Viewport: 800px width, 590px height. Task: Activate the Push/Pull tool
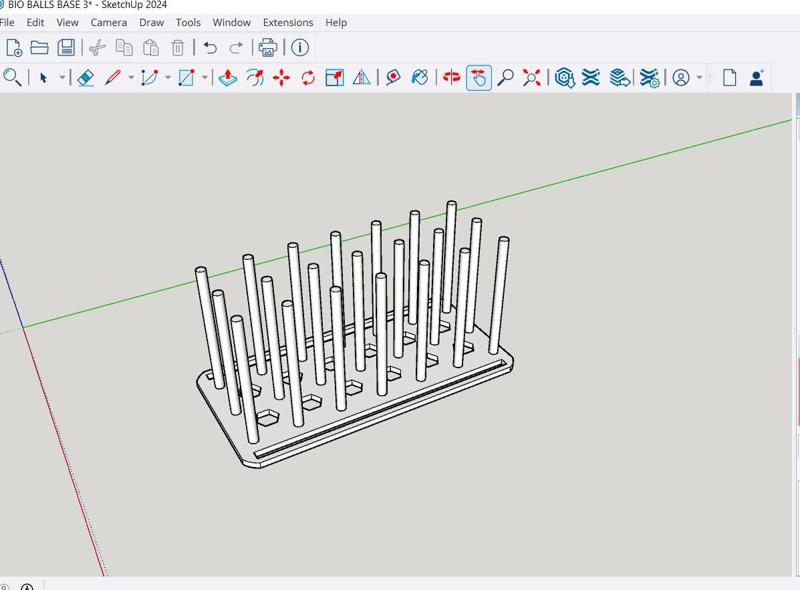[x=228, y=78]
